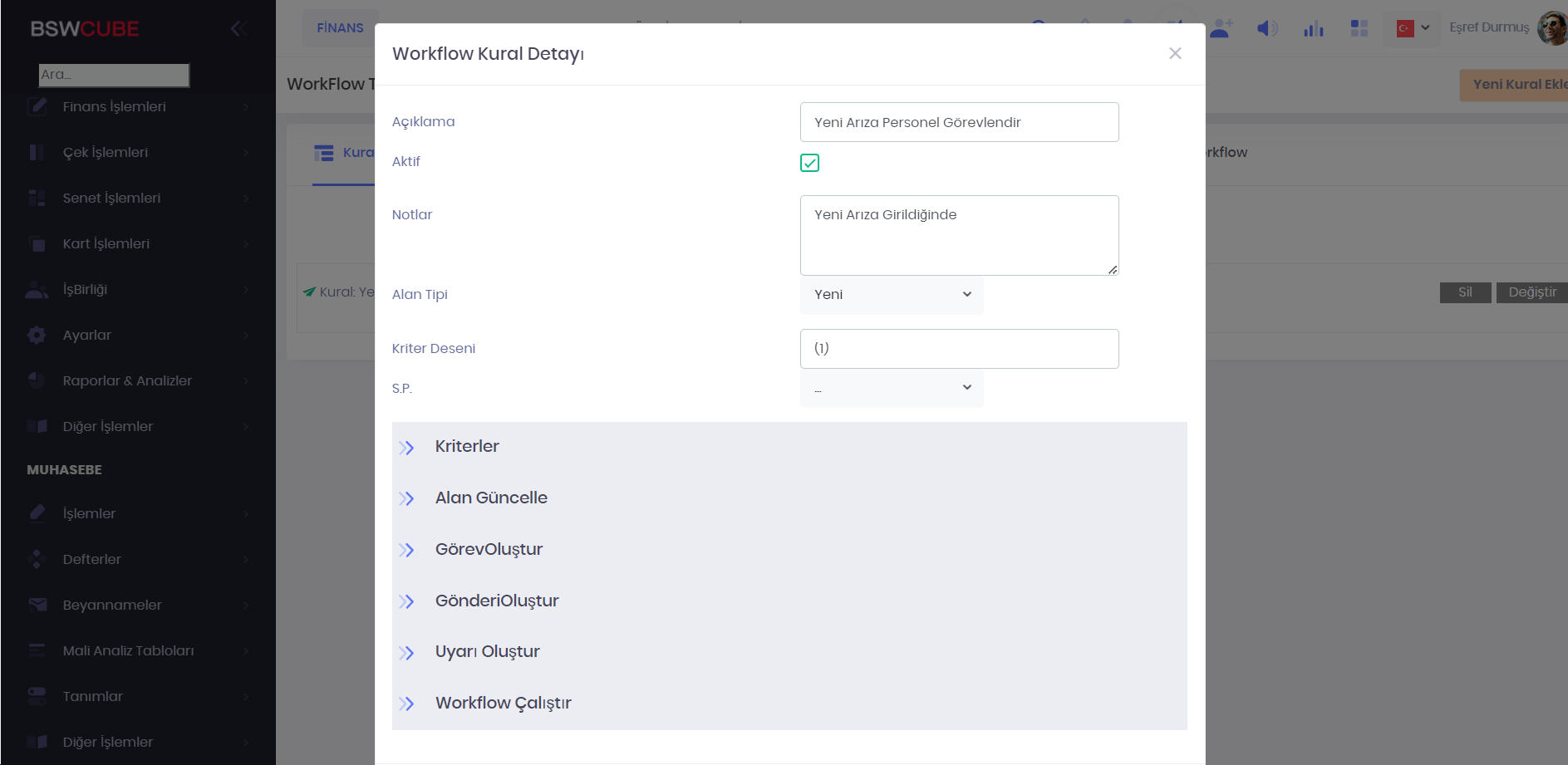1568x765 pixels.
Task: Click the Değiştir button
Action: pos(1531,292)
